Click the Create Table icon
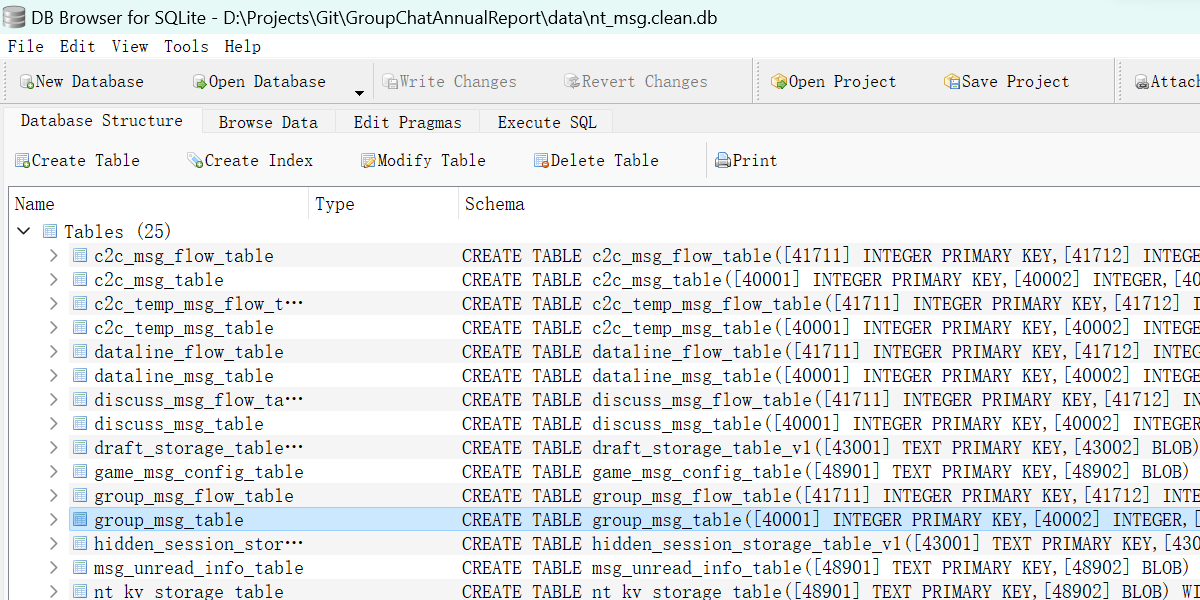 23,161
